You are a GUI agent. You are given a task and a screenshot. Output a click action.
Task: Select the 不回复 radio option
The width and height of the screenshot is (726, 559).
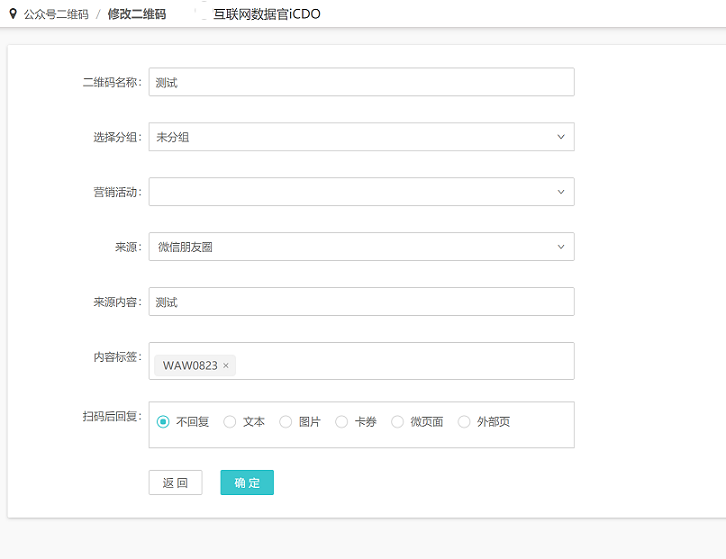tap(163, 422)
